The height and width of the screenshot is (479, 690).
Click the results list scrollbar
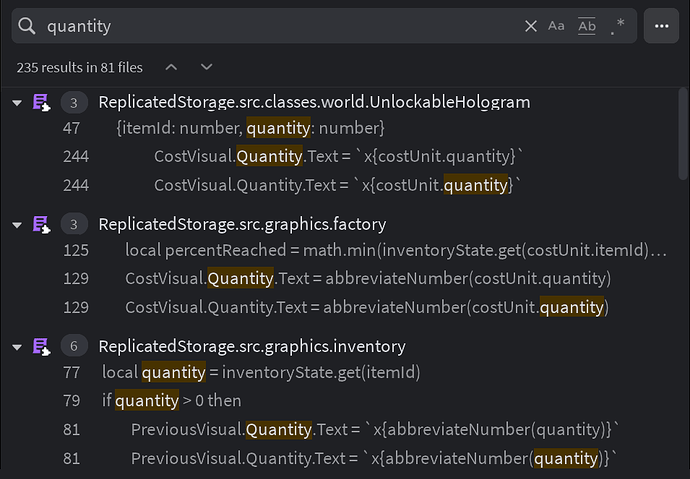pos(683,134)
